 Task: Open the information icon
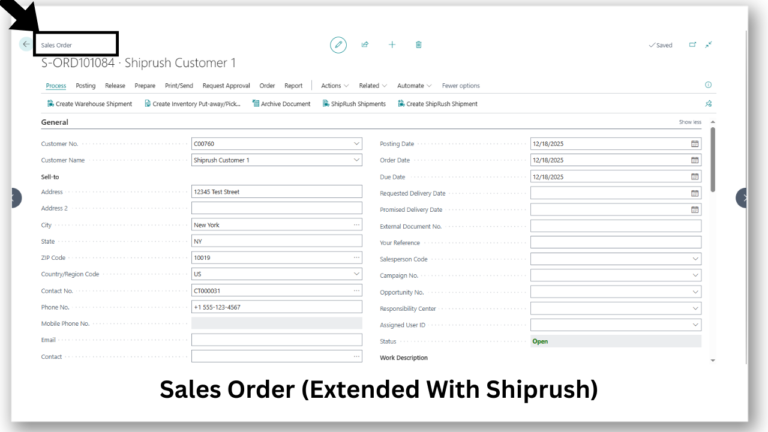708,85
